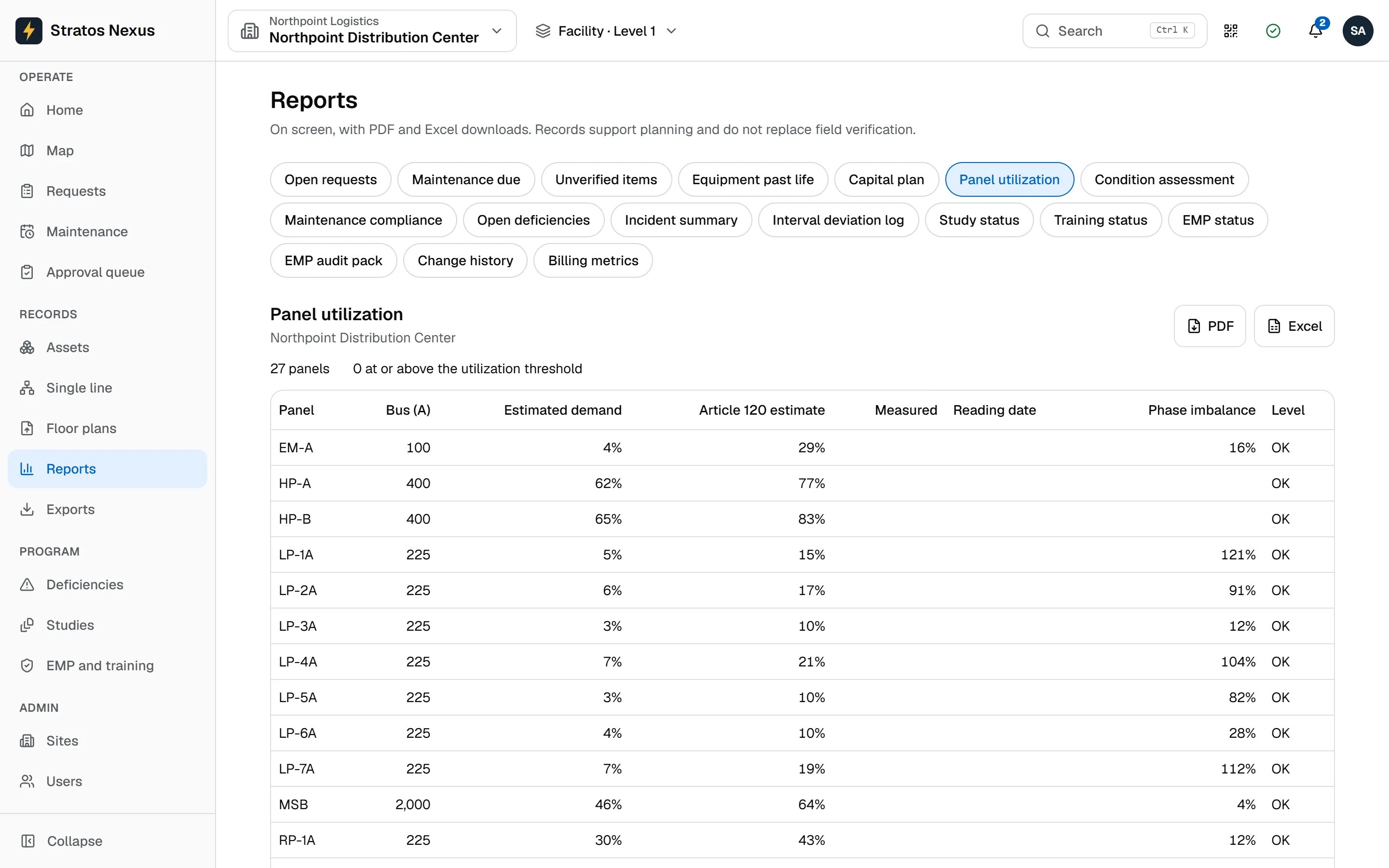
Task: Click the MSB panel row name
Action: coord(293,804)
